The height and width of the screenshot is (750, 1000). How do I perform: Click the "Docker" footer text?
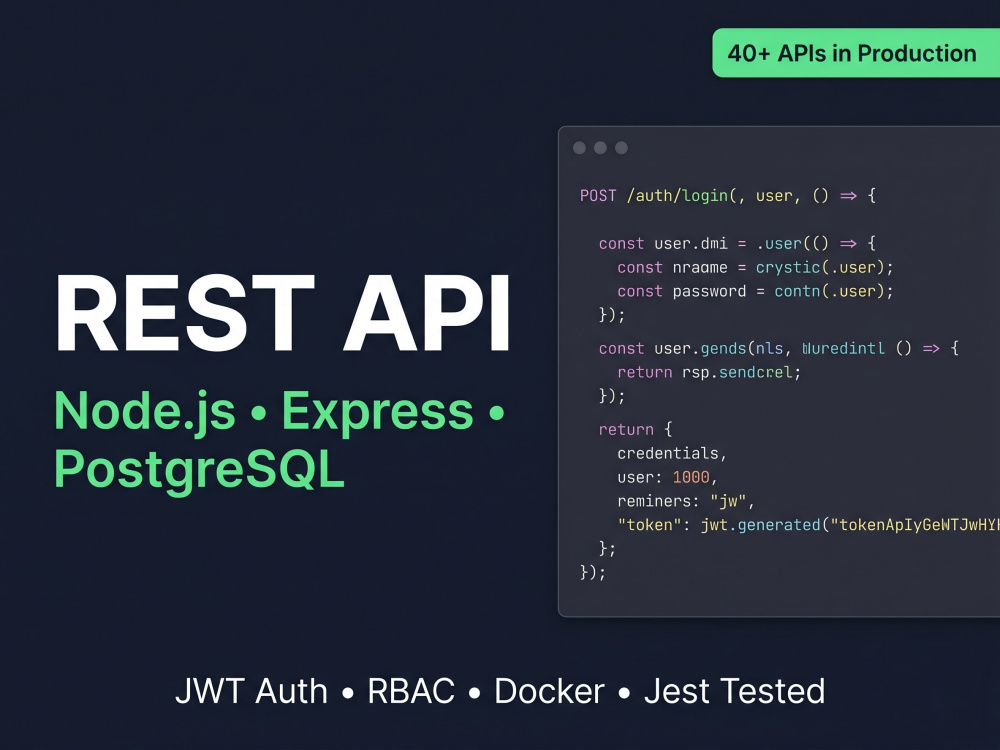click(x=549, y=691)
